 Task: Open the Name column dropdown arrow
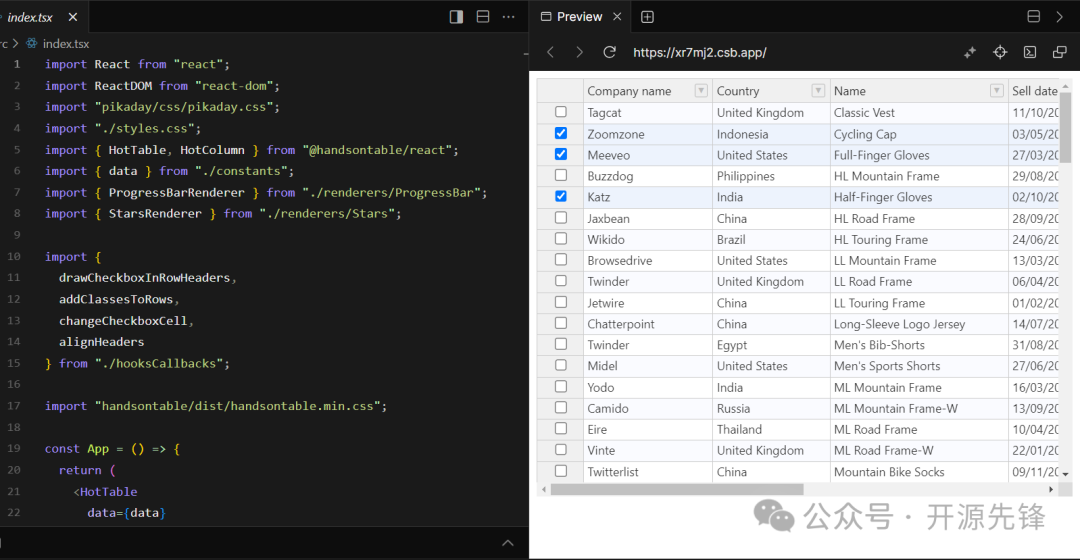pyautogui.click(x=996, y=91)
